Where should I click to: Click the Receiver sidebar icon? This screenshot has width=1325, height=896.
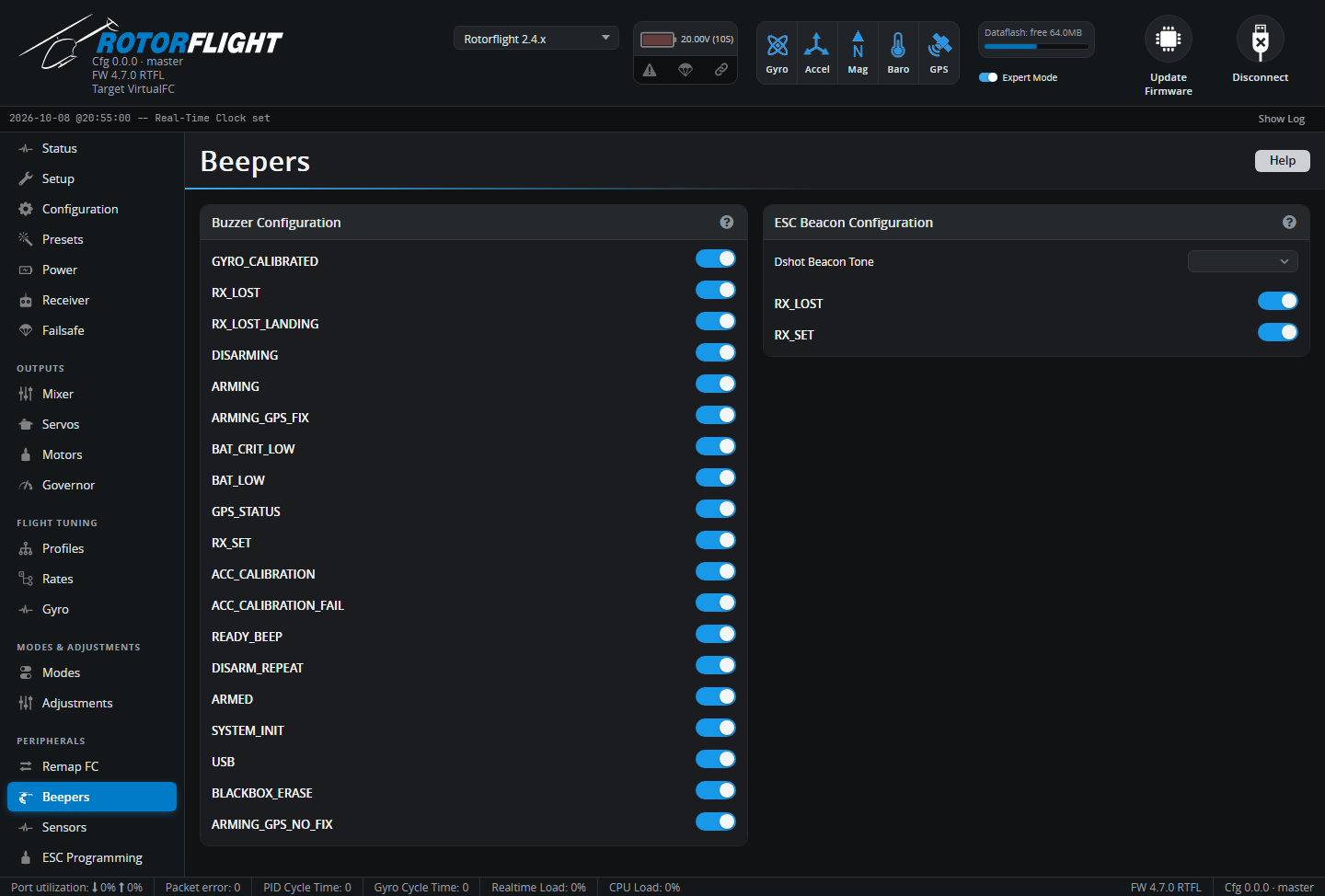point(26,300)
